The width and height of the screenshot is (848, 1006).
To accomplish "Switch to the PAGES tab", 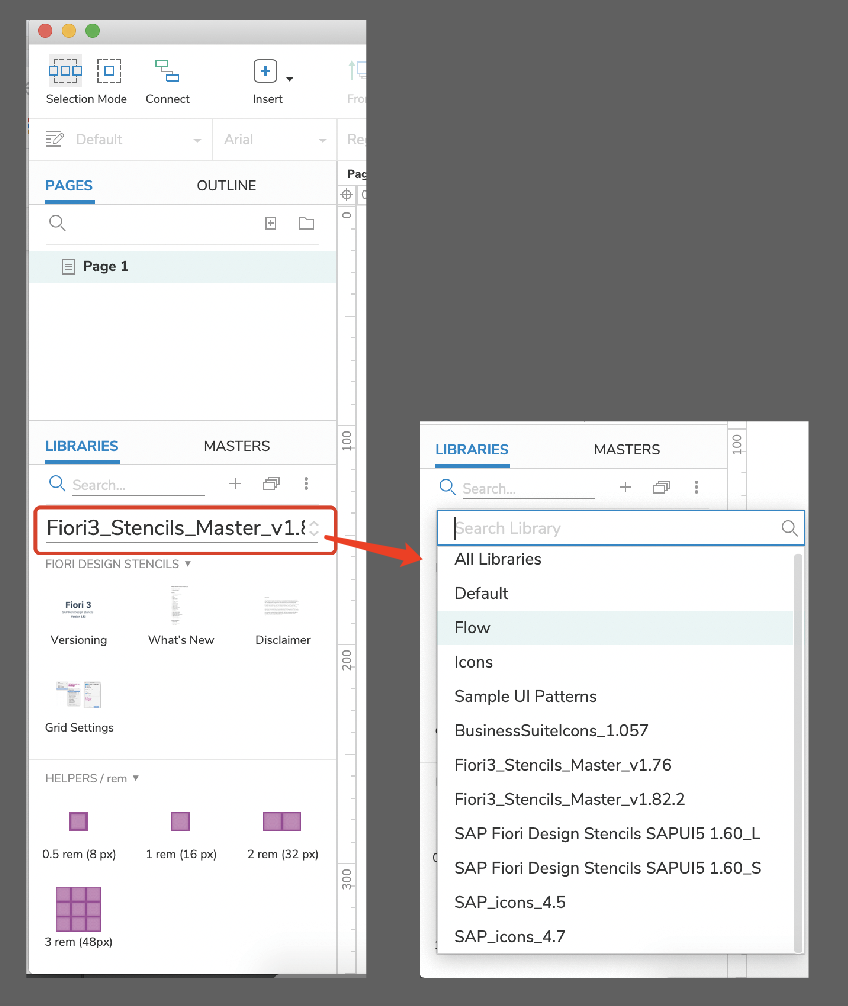I will (x=69, y=185).
